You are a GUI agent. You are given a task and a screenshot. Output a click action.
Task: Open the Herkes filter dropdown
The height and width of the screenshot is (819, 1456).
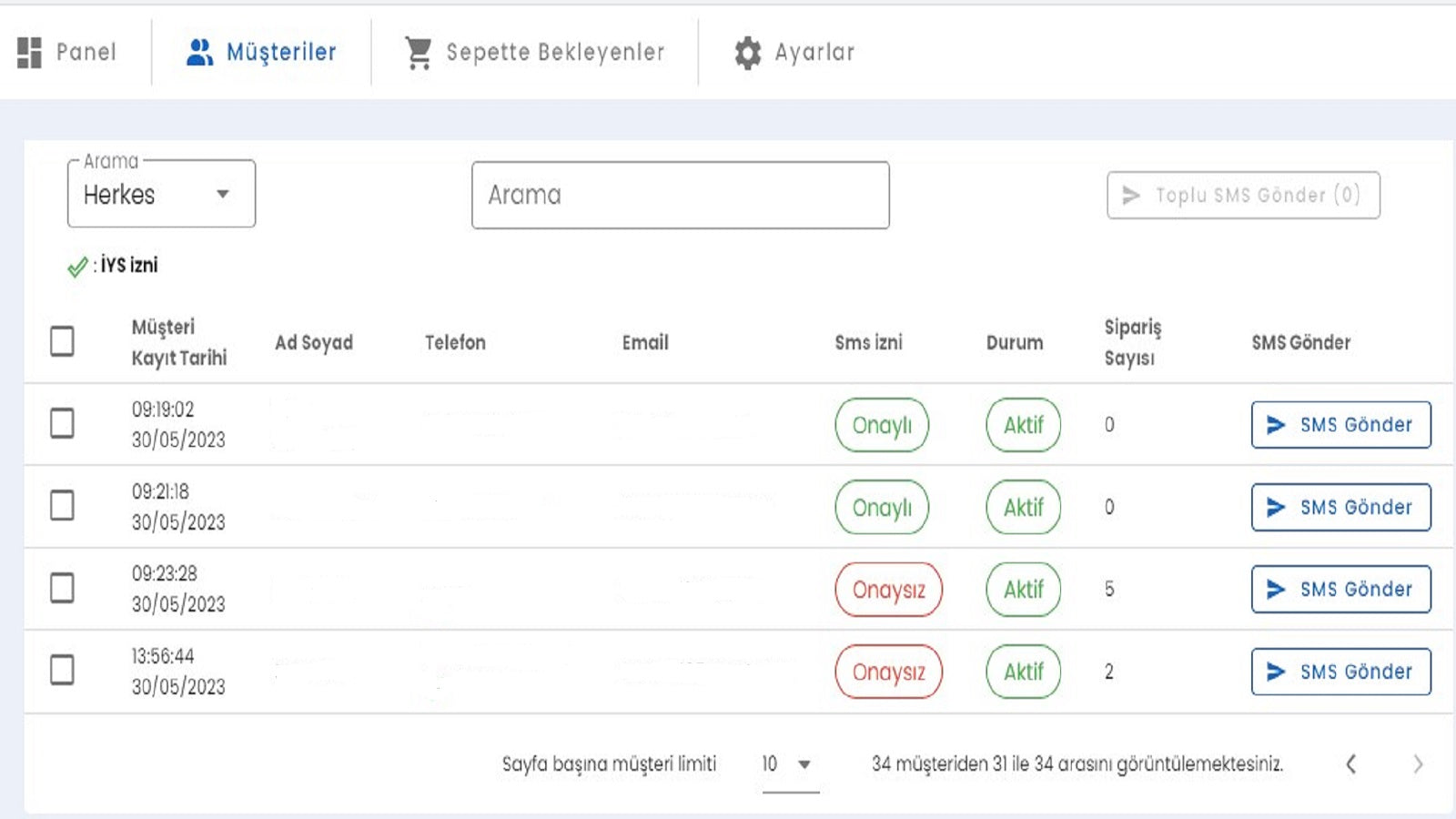tap(161, 194)
